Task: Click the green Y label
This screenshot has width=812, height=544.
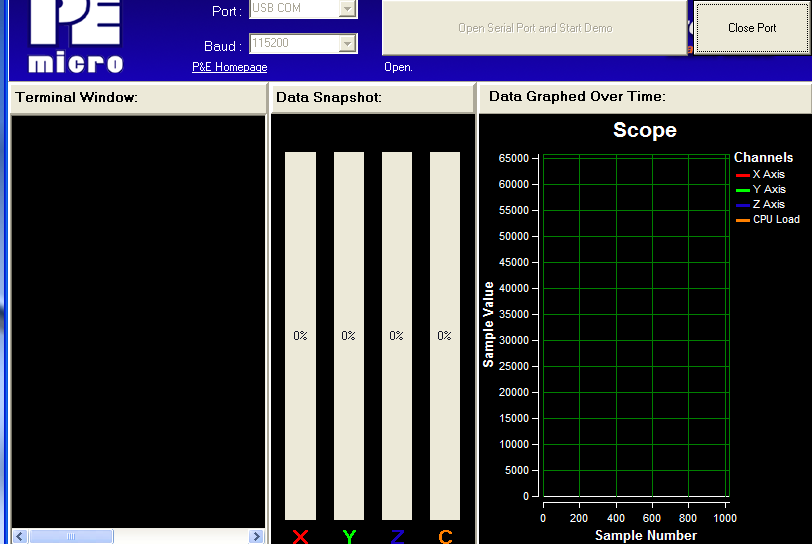Action: 349,537
